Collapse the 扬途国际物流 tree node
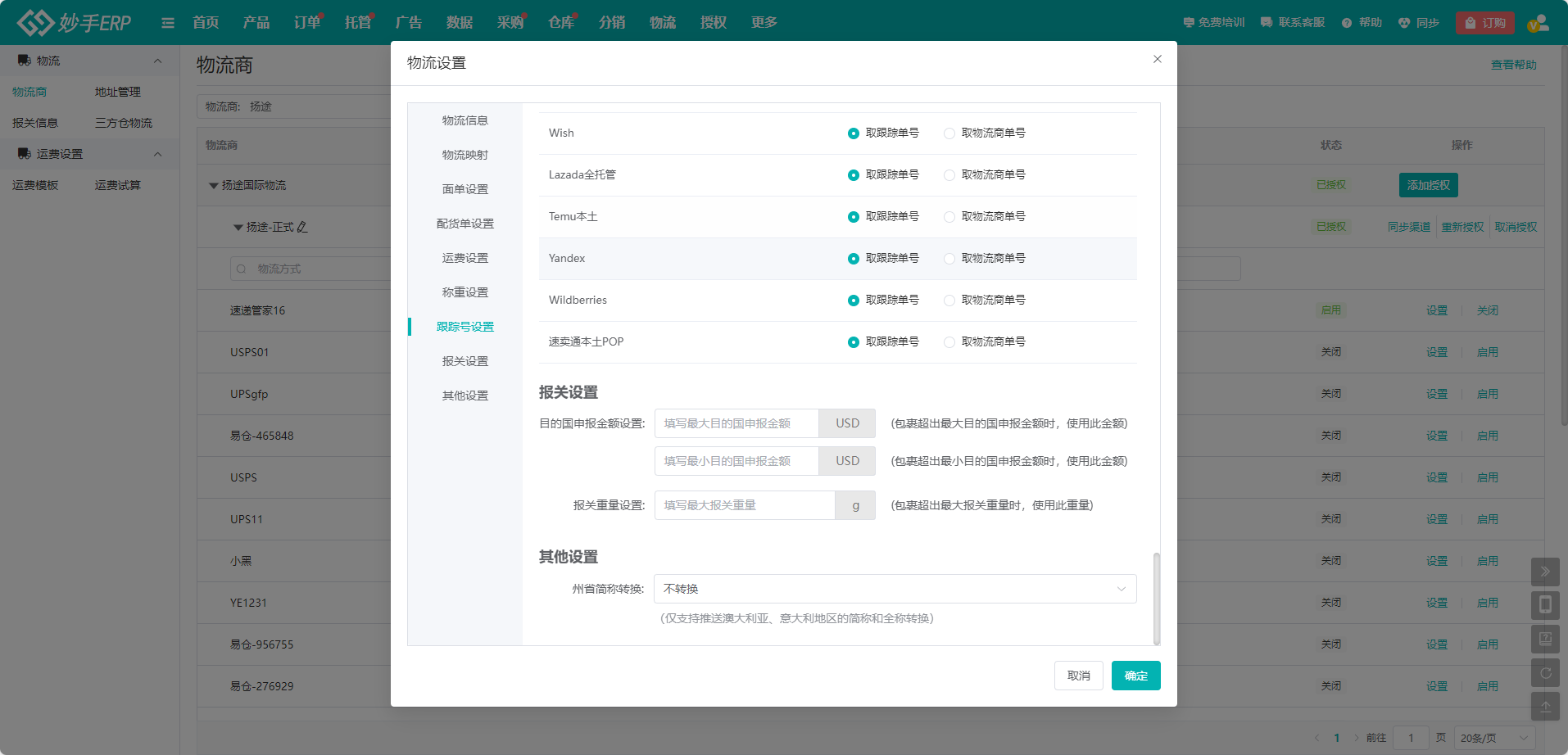This screenshot has width=1568, height=755. [x=214, y=185]
